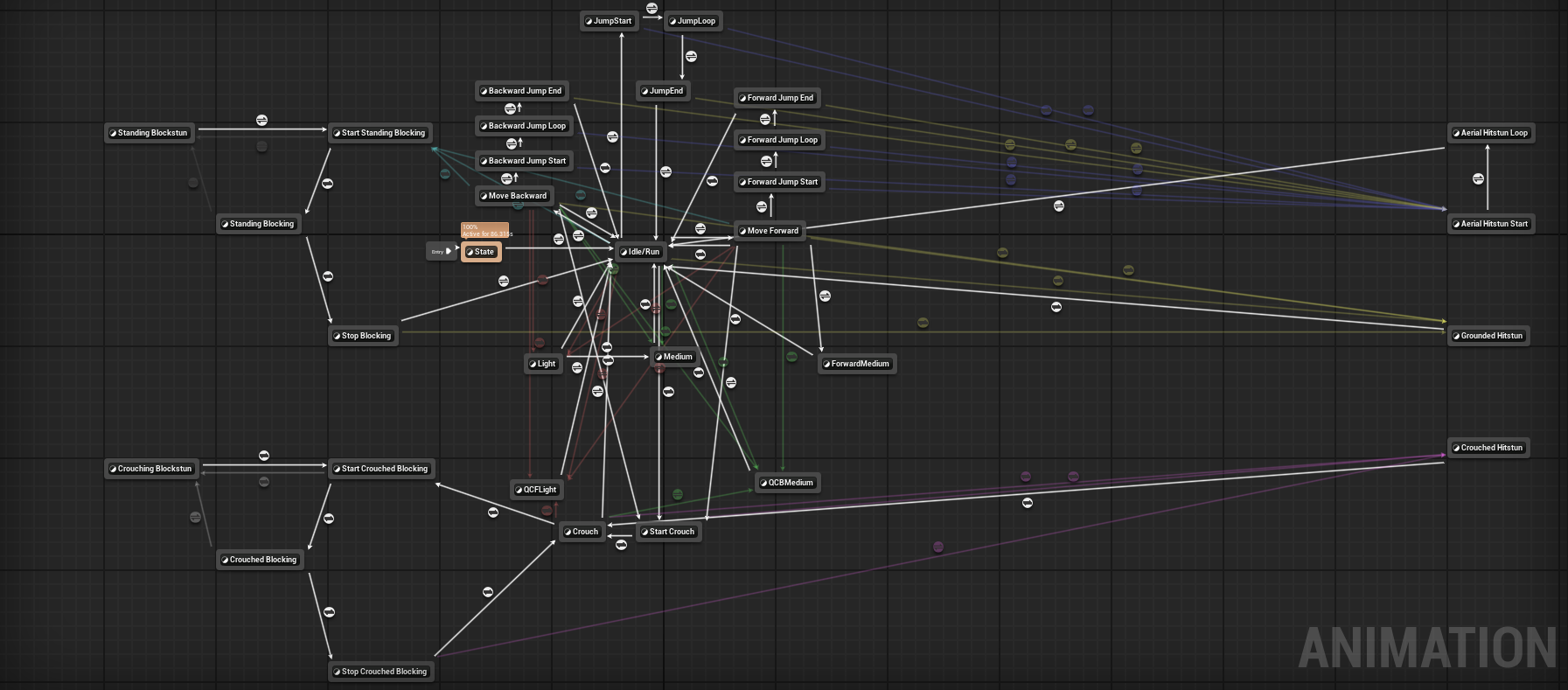Select the Forward Jump Start node
Screen dimensions: 1568x690
[778, 182]
